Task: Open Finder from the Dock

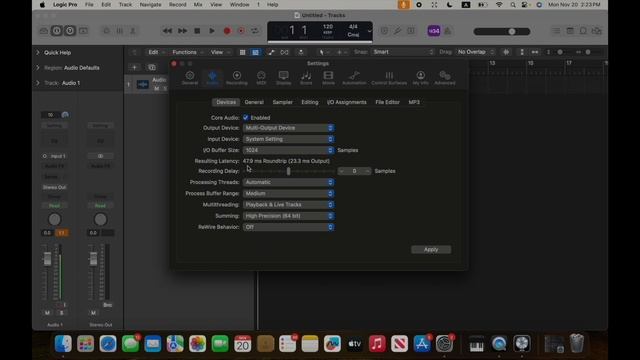Action: (63, 344)
